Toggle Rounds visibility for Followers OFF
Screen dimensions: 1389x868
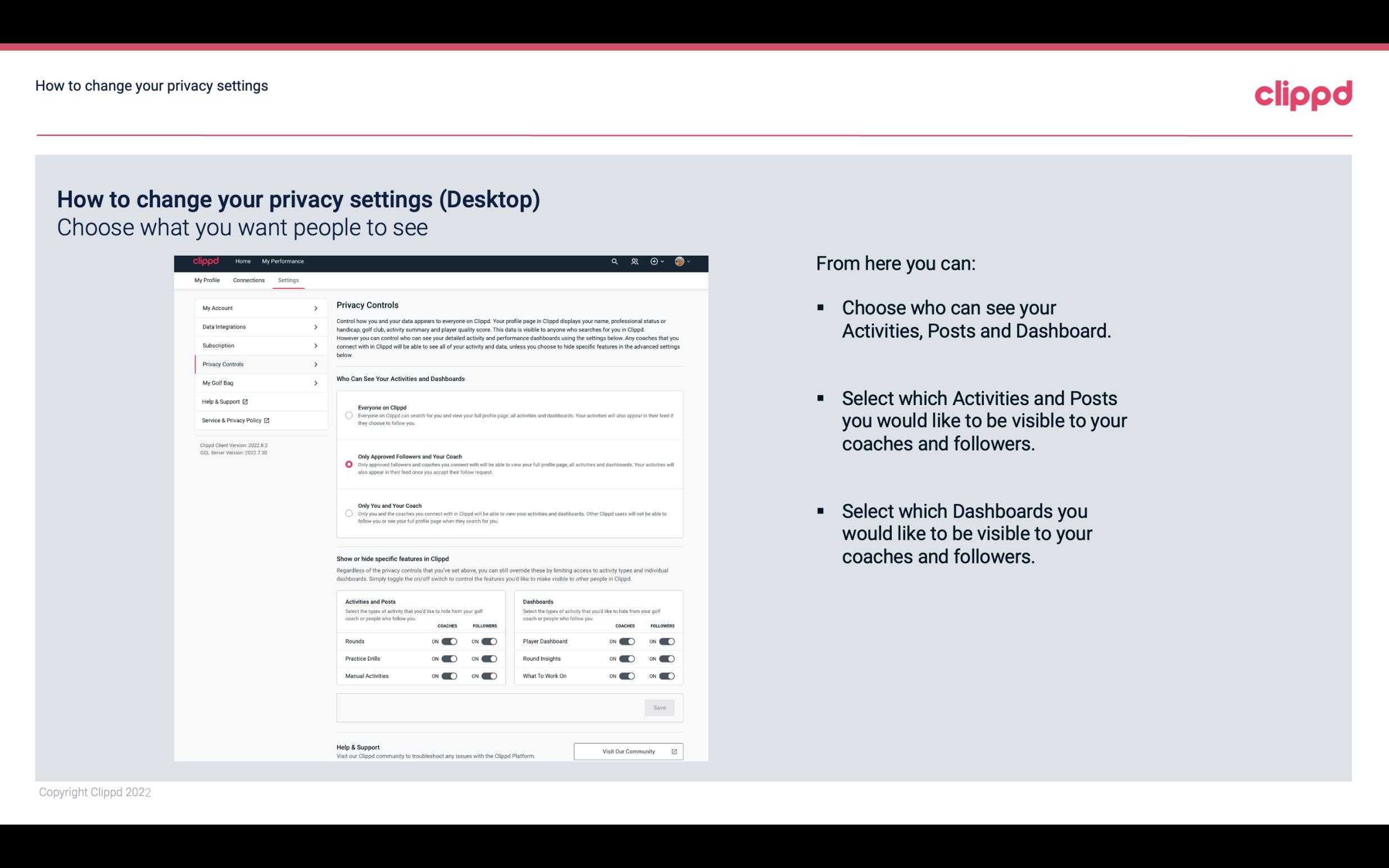488,641
